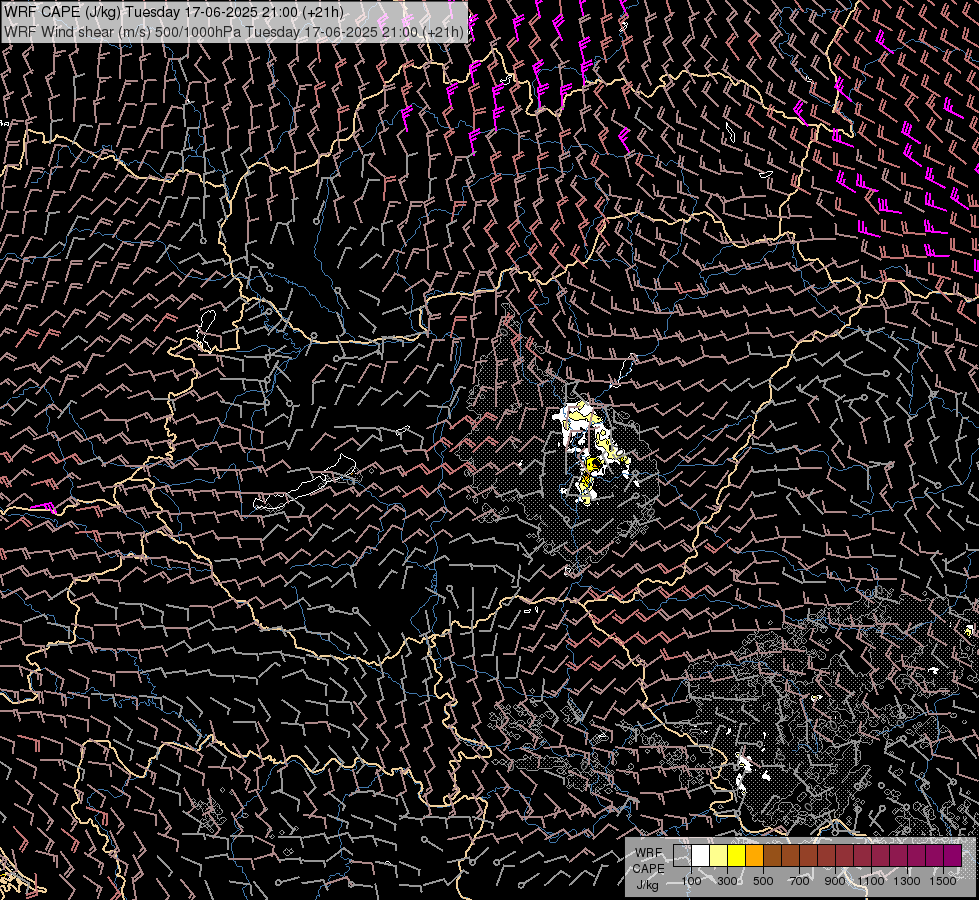The width and height of the screenshot is (979, 900).
Task: Click the WRF Wind shear title line
Action: [234, 32]
